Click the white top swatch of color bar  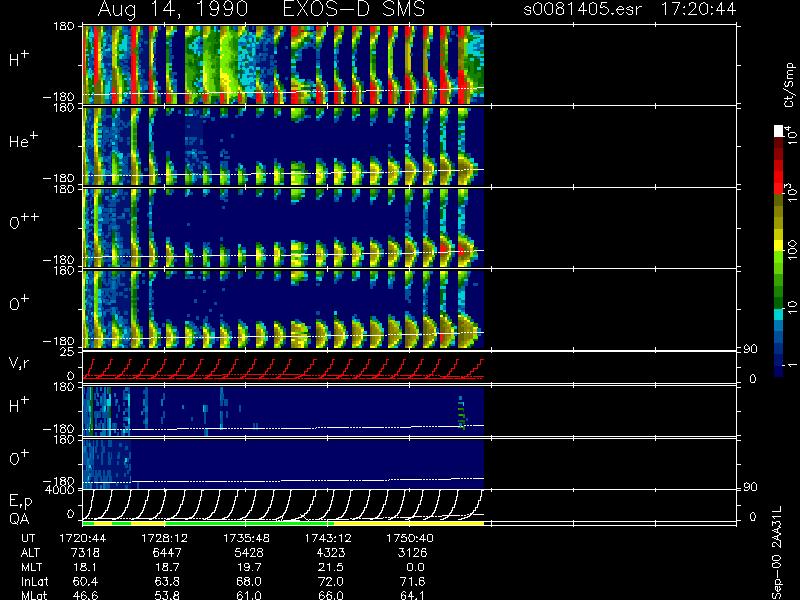coord(779,131)
